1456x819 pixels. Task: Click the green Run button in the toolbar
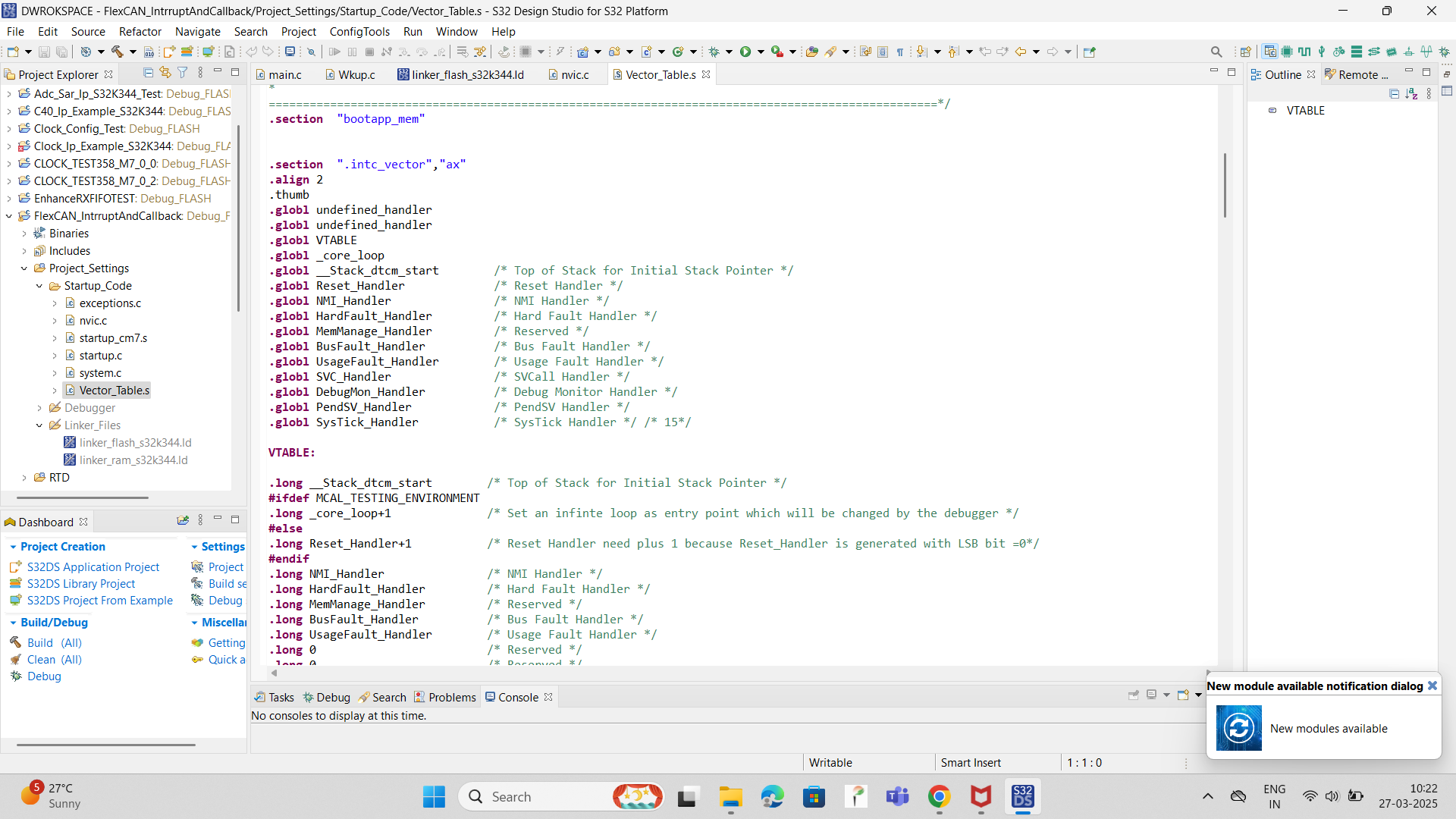tap(745, 52)
